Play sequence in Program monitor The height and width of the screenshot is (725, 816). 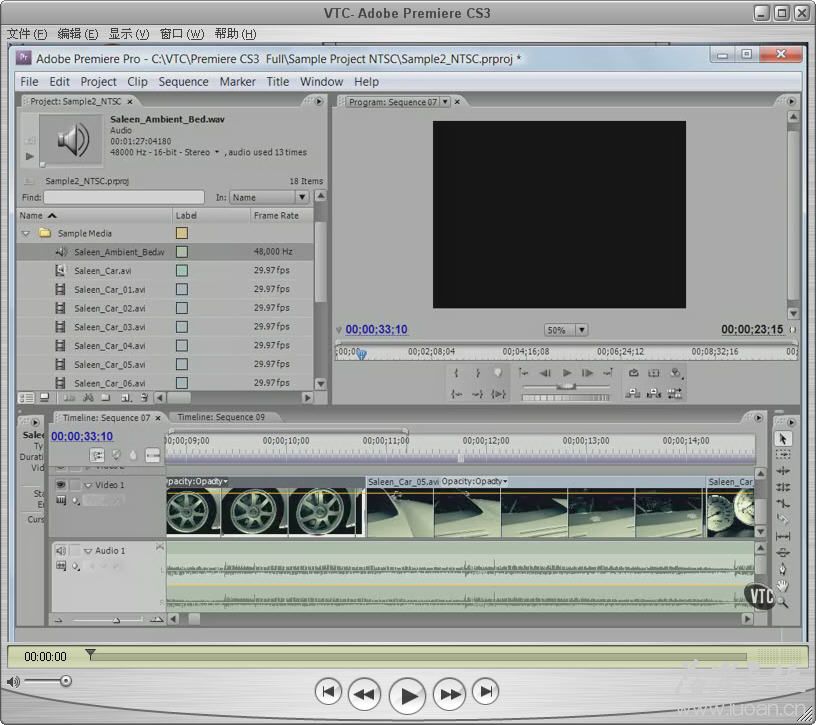[x=567, y=373]
